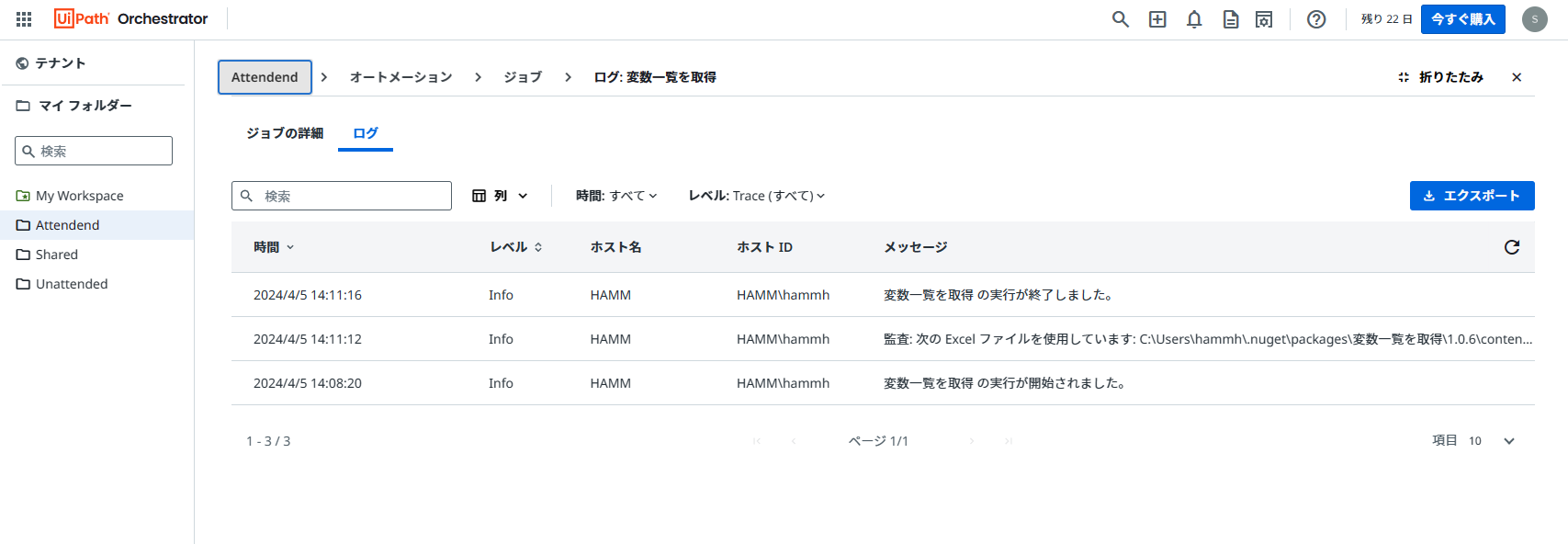Screen dimensions: 1568x544
Task: Close the log panel with X
Action: click(1517, 77)
